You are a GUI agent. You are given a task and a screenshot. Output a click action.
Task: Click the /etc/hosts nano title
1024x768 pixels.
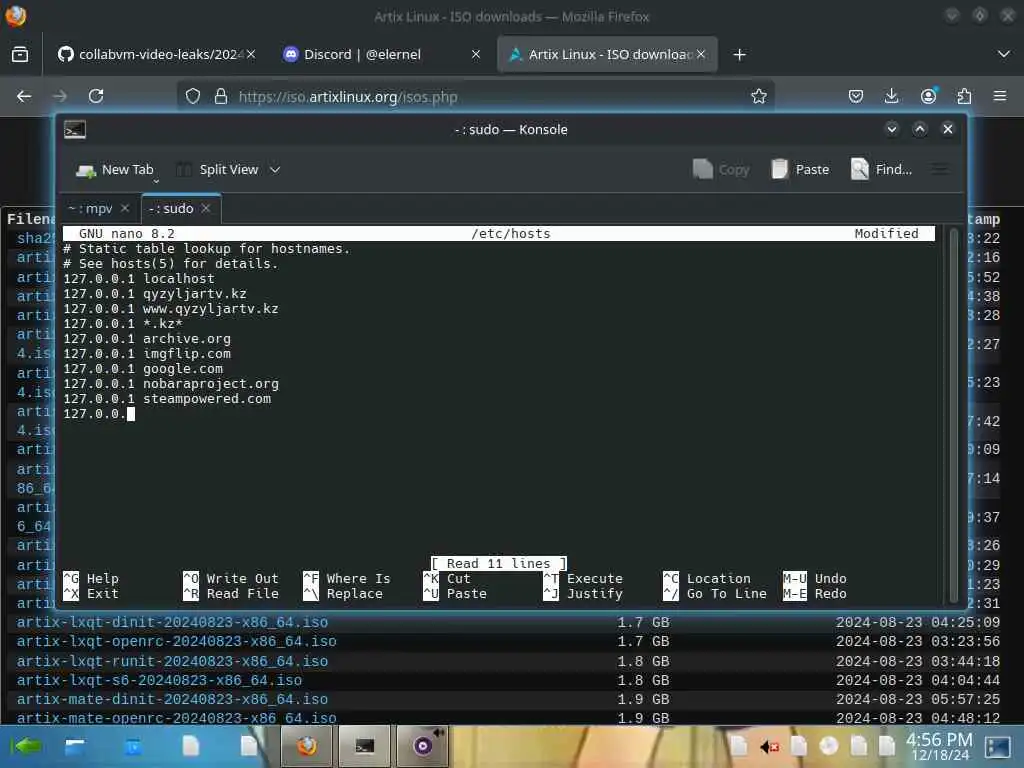point(511,234)
